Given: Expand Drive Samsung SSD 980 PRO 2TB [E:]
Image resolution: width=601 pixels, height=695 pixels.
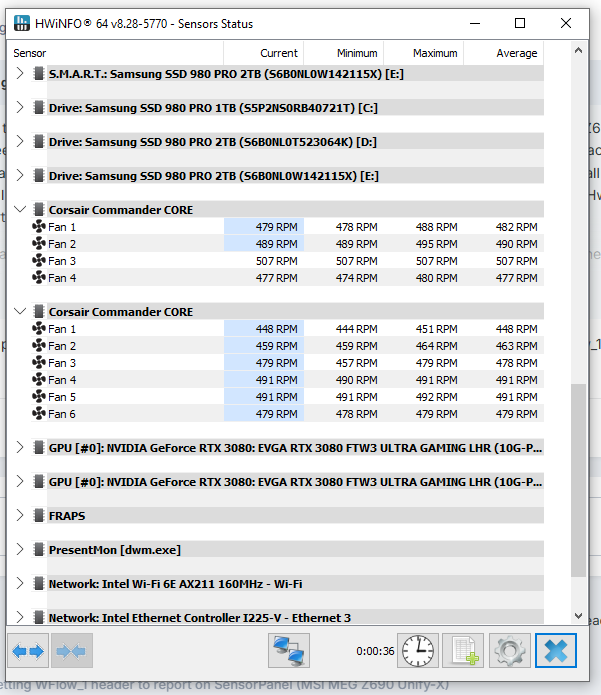Looking at the screenshot, I should (x=20, y=175).
